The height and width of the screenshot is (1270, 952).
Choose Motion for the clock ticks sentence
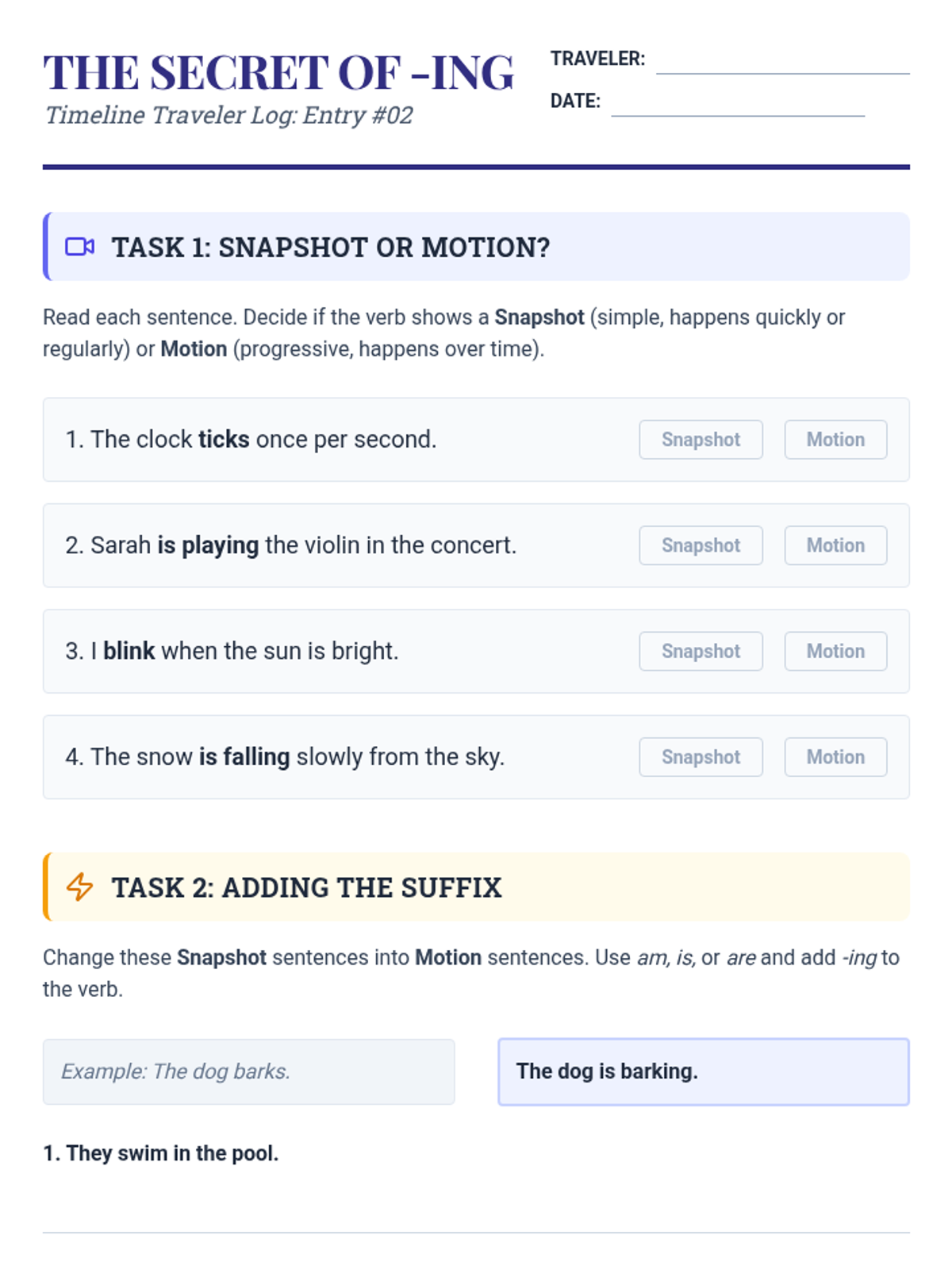[x=835, y=440]
